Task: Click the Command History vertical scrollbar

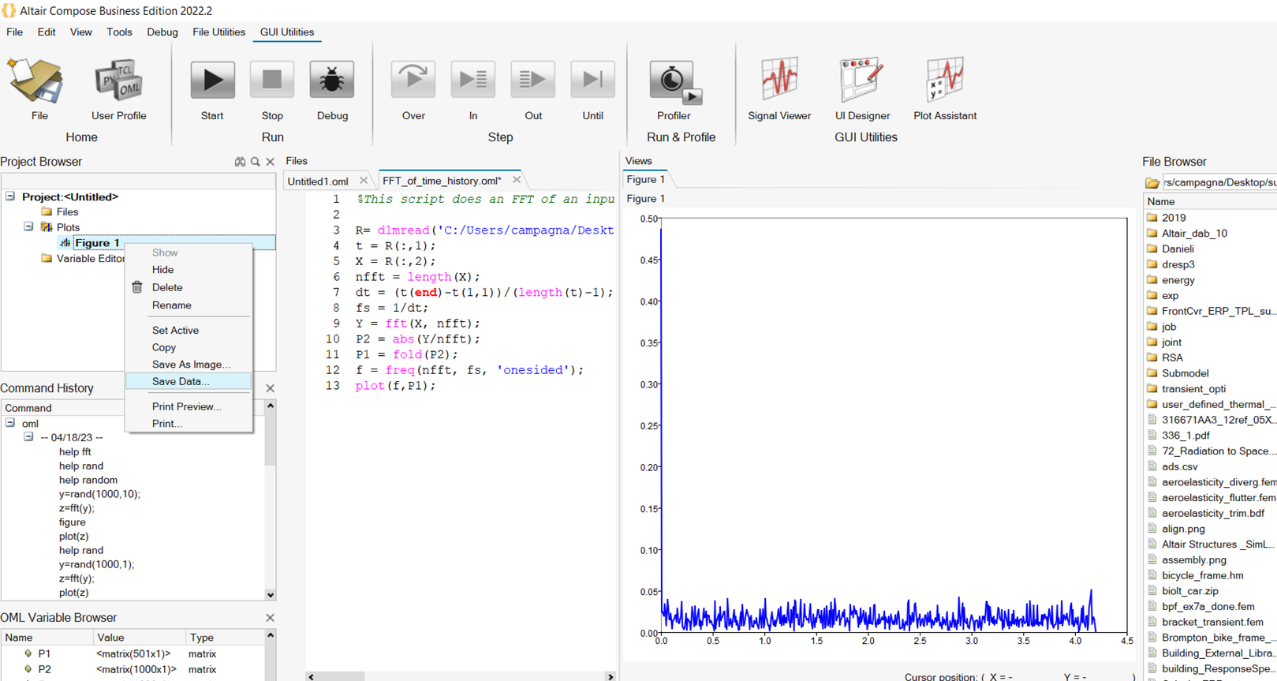Action: pyautogui.click(x=270, y=500)
